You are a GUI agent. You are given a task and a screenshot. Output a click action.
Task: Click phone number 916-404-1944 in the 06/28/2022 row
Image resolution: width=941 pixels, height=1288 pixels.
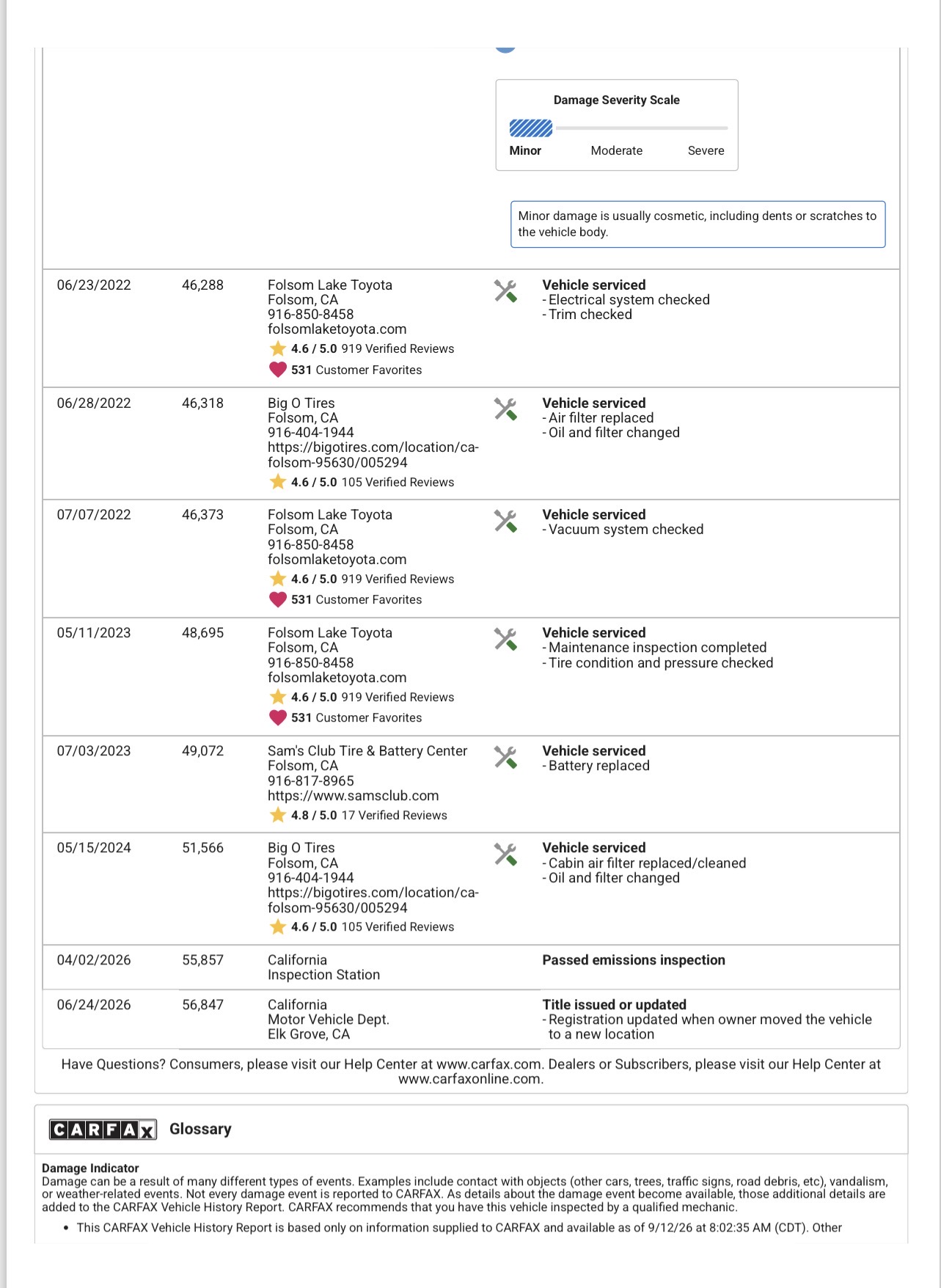(310, 433)
